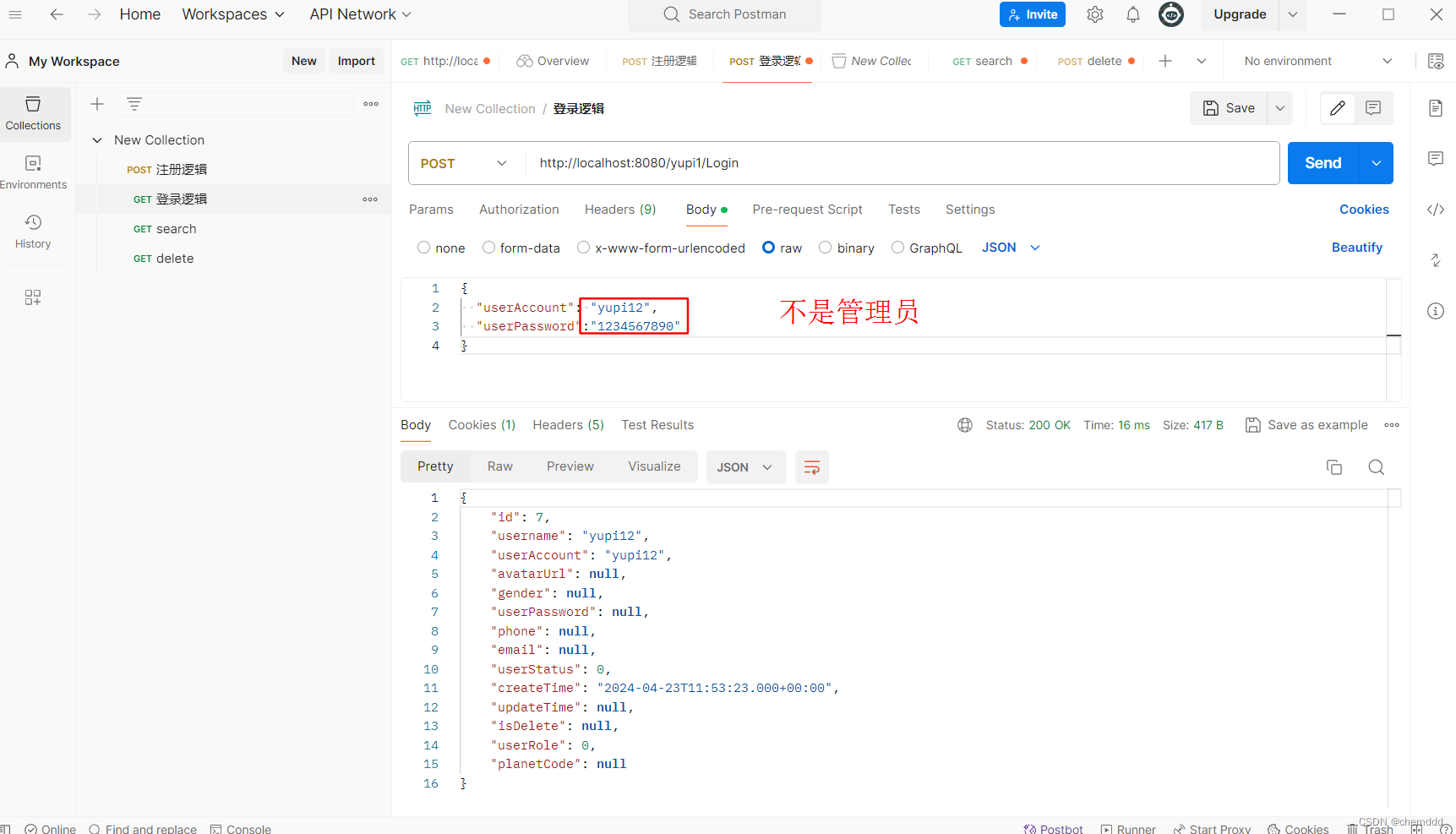Open Send options dropdown arrow
The height and width of the screenshot is (834, 1456).
coord(1377,163)
